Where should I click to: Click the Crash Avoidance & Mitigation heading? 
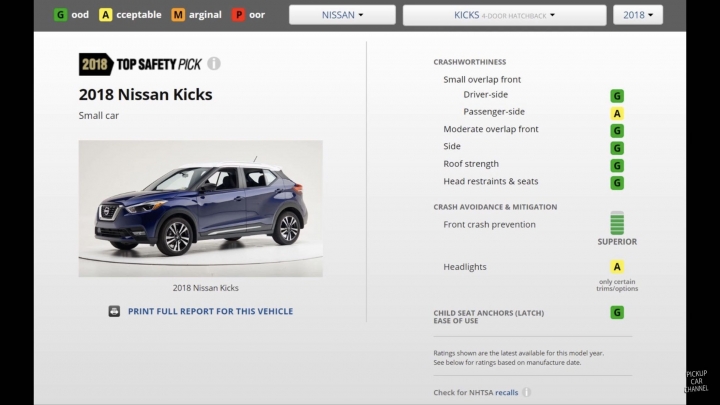[x=495, y=207]
